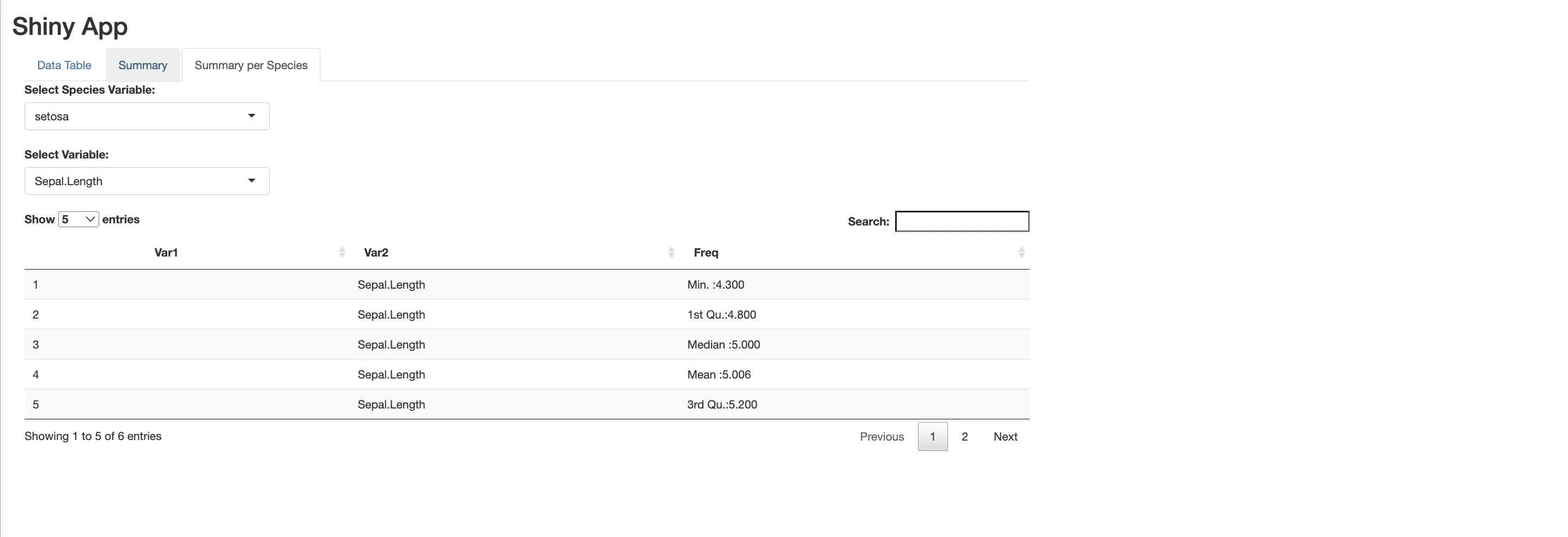The image size is (1568, 537).
Task: Expand the Show entries count selector
Action: tap(78, 219)
